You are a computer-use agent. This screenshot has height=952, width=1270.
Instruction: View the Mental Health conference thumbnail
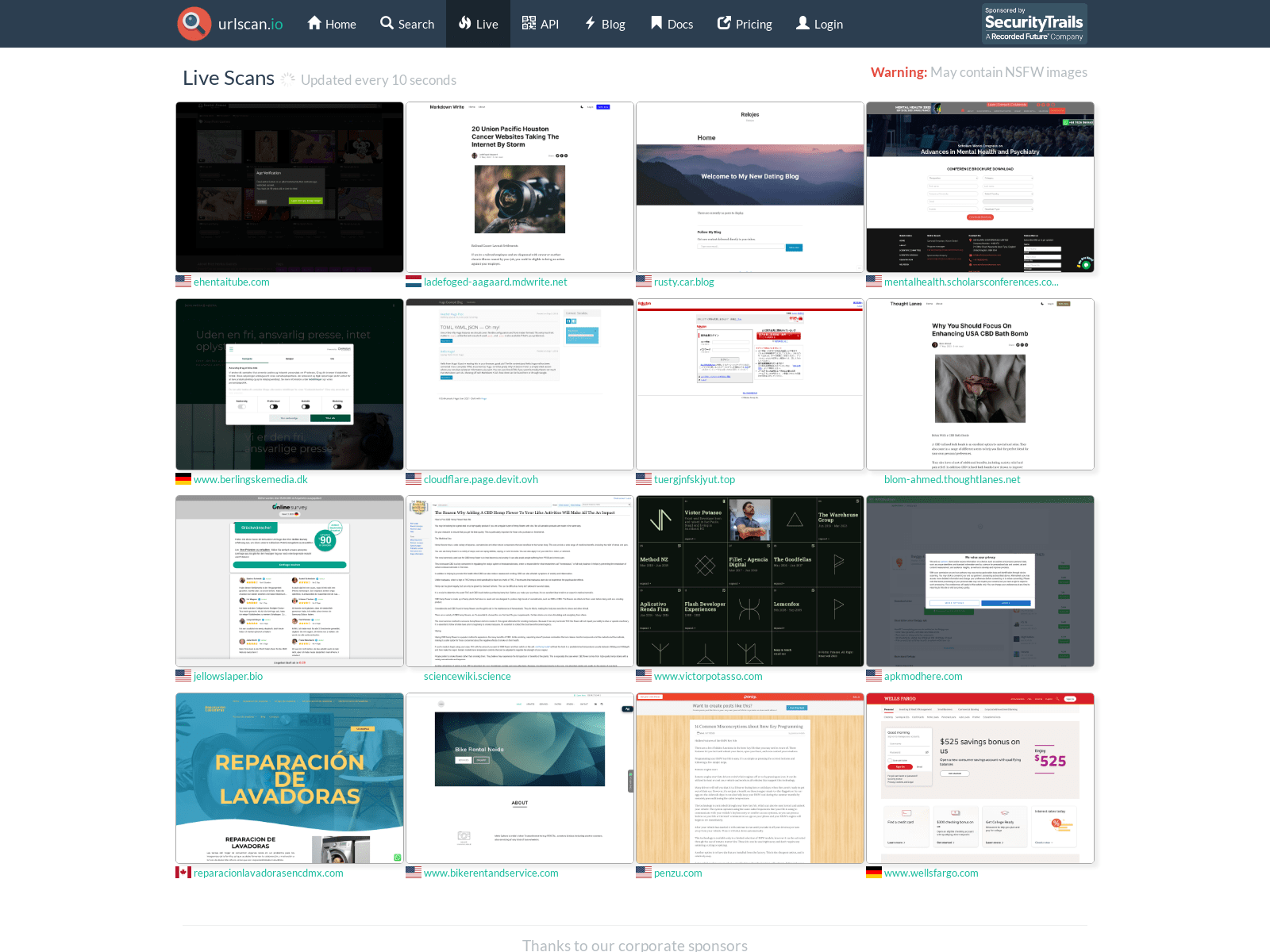click(x=980, y=187)
